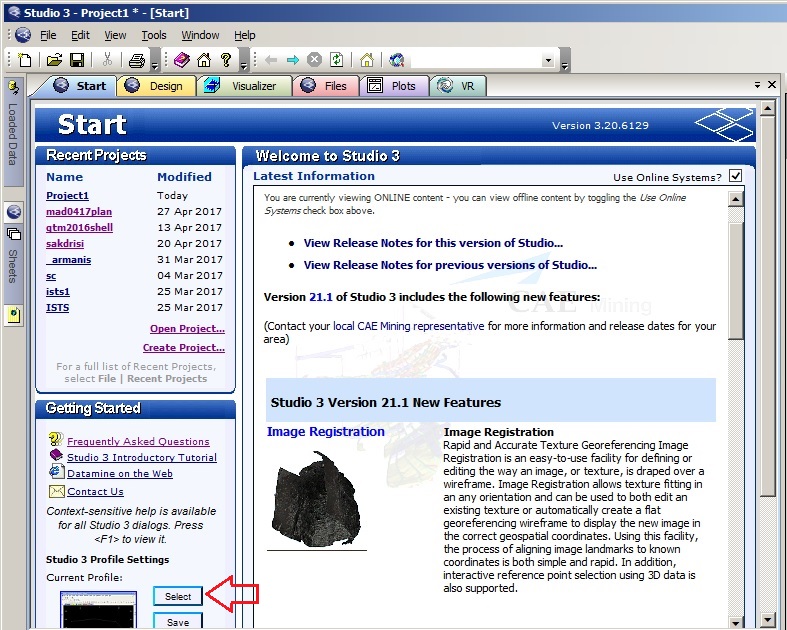Open the Window menu
This screenshot has width=787, height=630.
(x=200, y=35)
